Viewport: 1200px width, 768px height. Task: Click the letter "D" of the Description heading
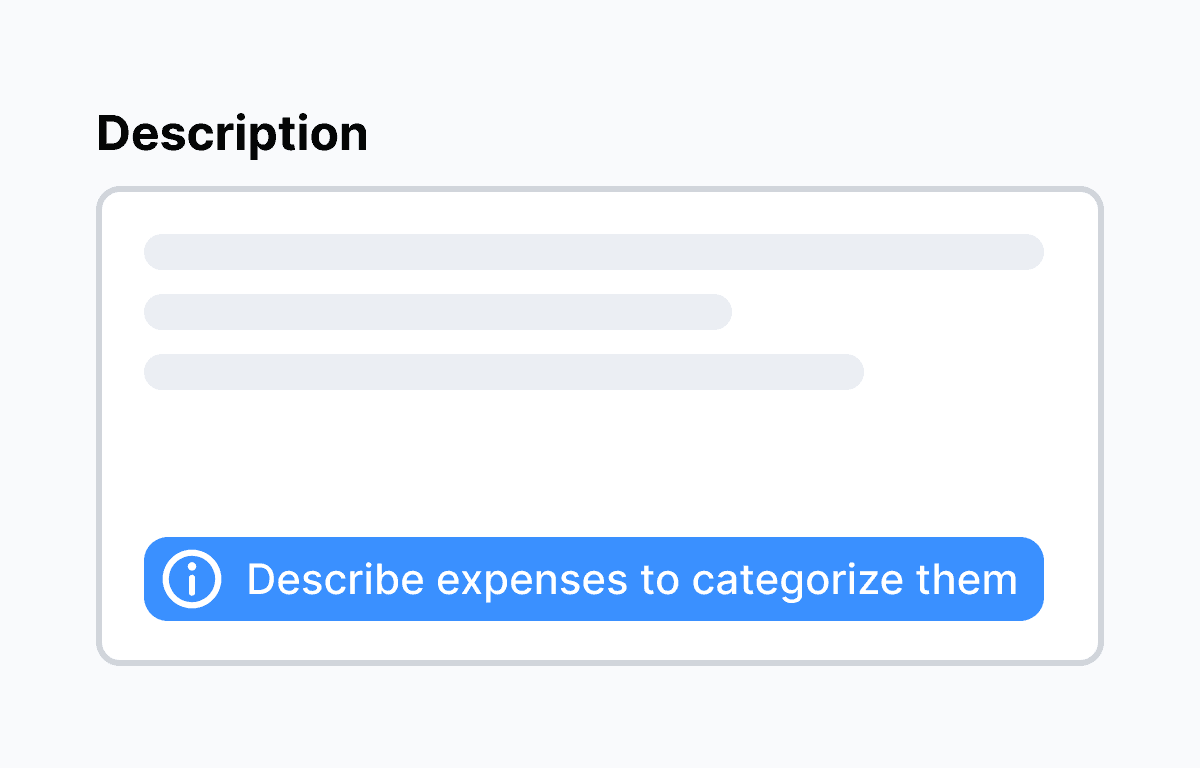click(112, 134)
